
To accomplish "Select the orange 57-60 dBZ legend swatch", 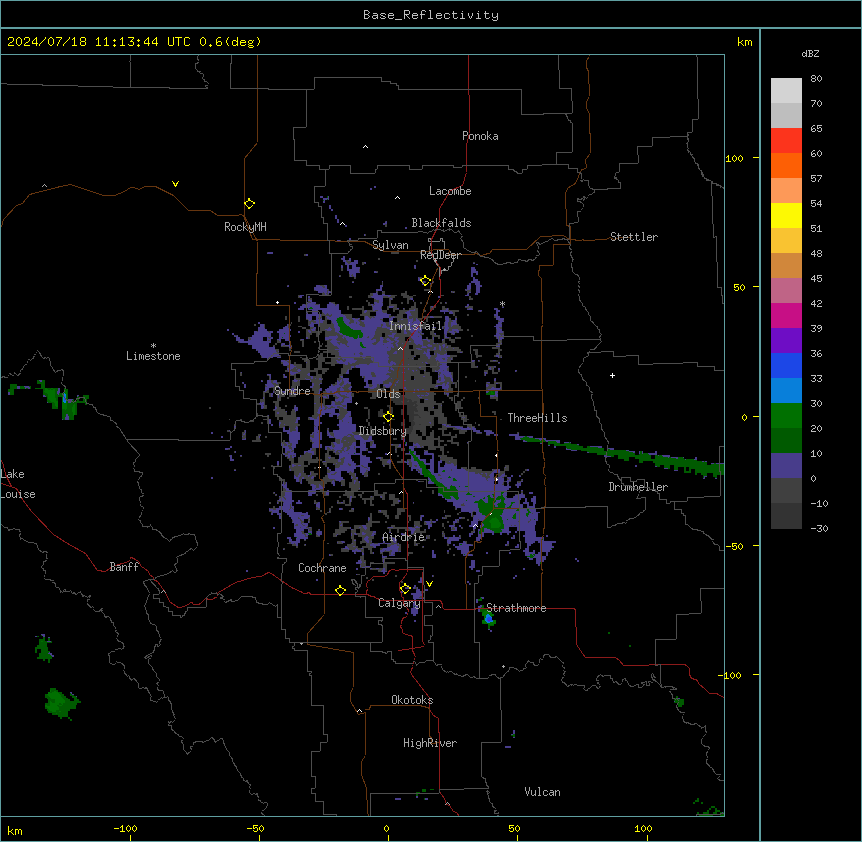I will click(786, 165).
